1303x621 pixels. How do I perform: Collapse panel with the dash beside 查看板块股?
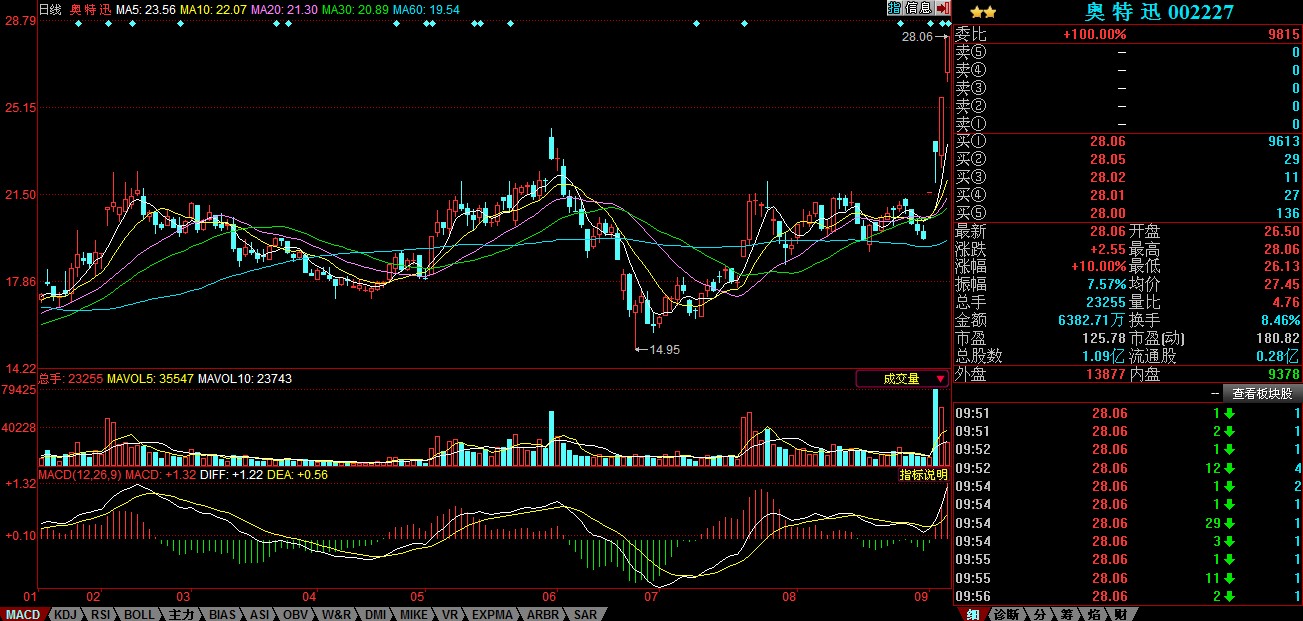point(1214,394)
